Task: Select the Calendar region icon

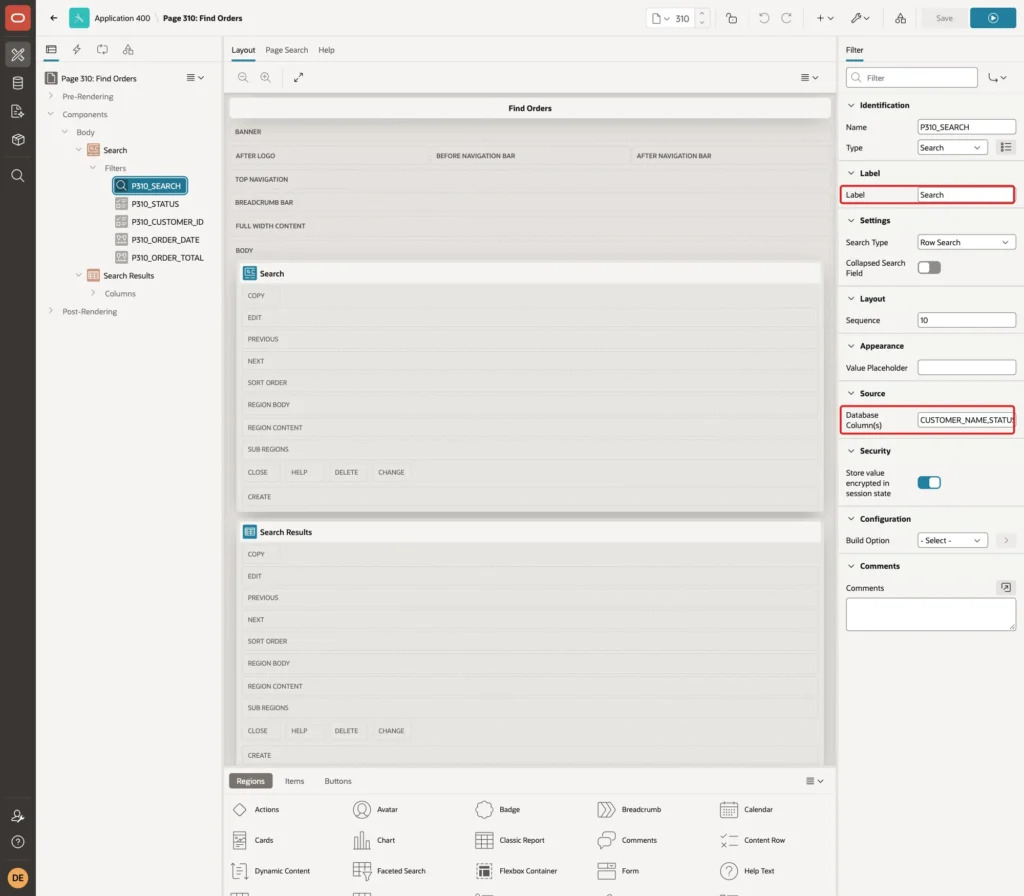Action: [729, 810]
